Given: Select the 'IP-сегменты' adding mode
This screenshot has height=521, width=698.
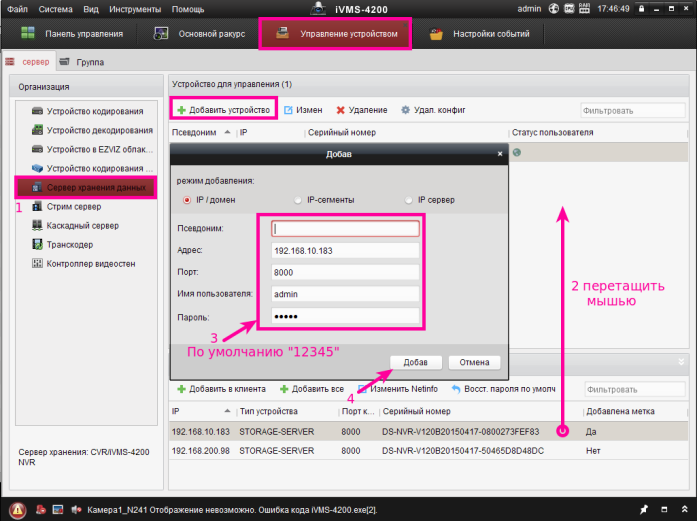Looking at the screenshot, I should (x=298, y=200).
